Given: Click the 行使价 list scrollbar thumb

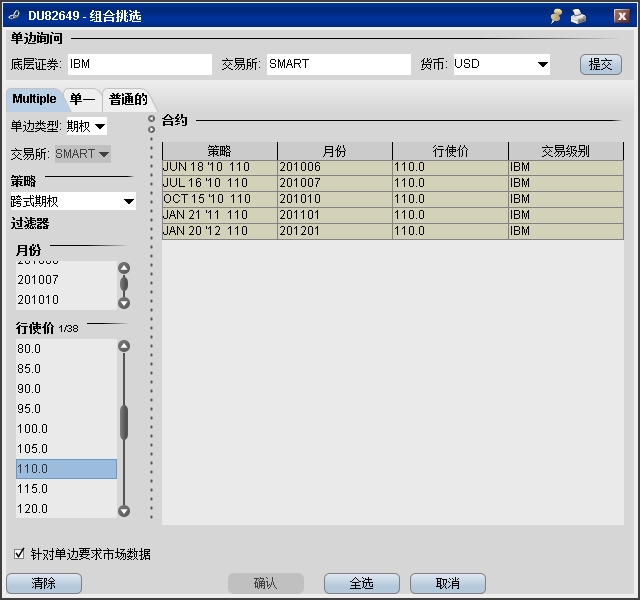Looking at the screenshot, I should (124, 422).
